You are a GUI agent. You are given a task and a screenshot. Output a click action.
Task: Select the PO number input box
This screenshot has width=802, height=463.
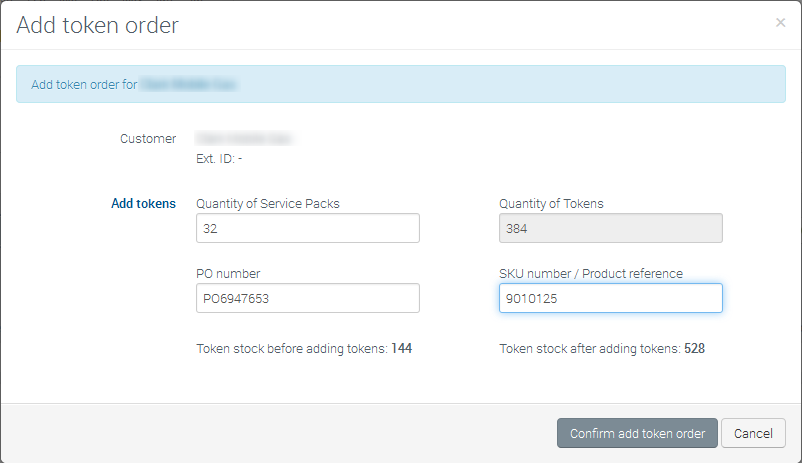(x=307, y=298)
